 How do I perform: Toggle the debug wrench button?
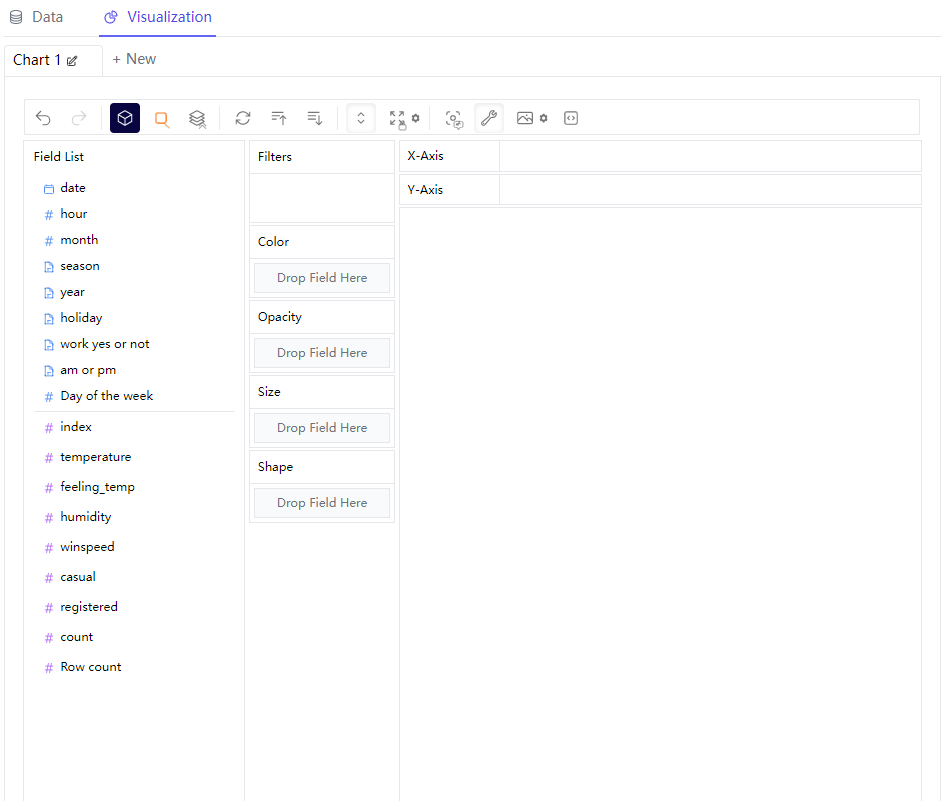489,118
